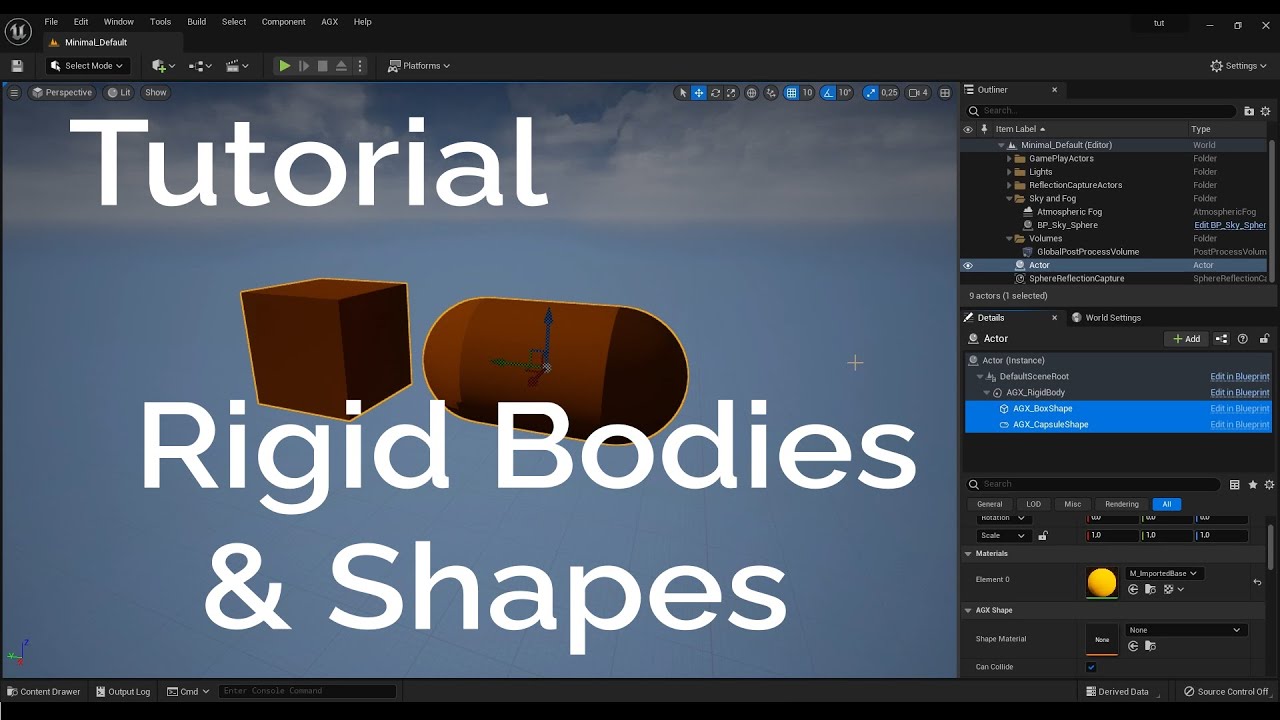Open the Perspective view mode menu
The height and width of the screenshot is (720, 1280).
(x=62, y=92)
